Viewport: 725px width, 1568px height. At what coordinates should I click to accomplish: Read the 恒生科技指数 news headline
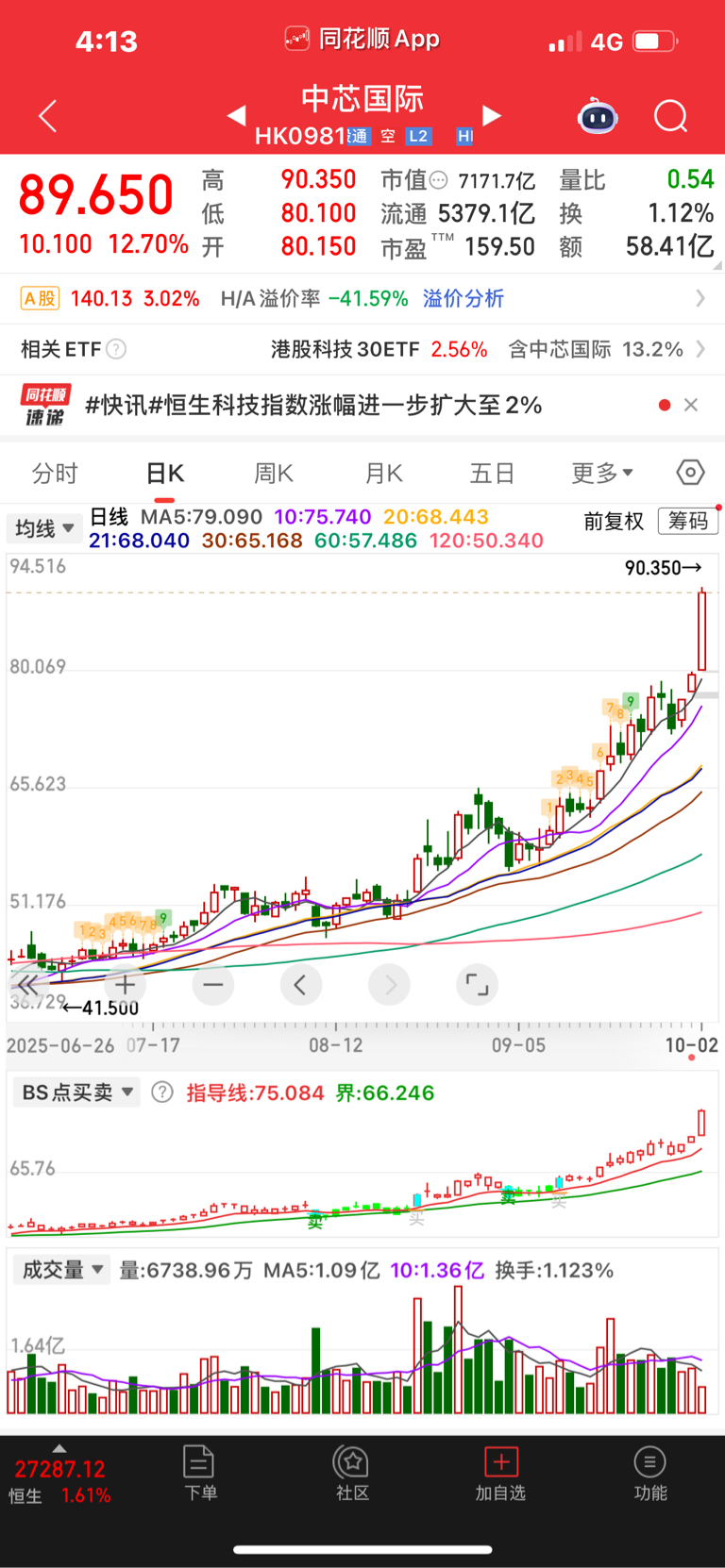click(312, 405)
